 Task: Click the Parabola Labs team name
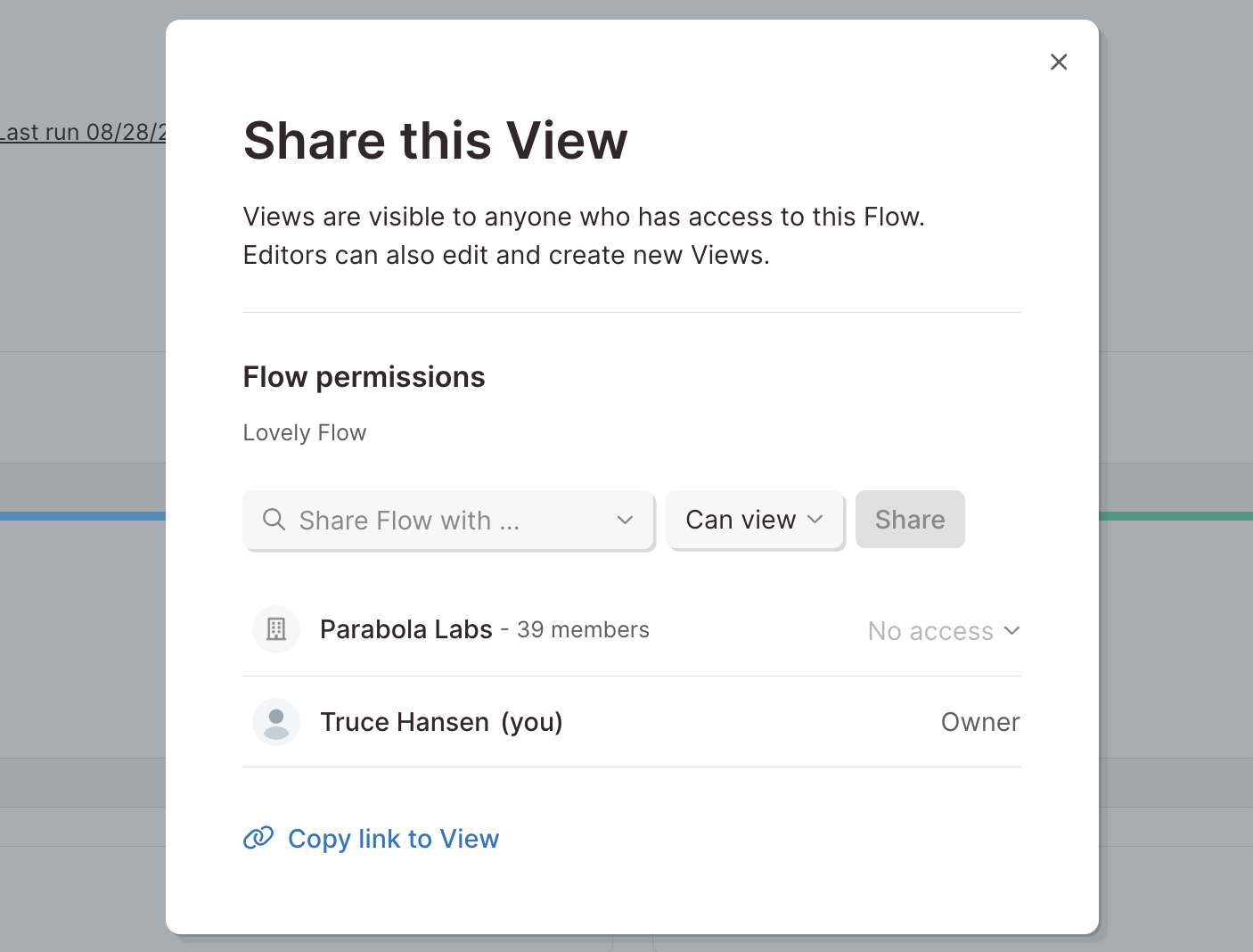tap(406, 629)
